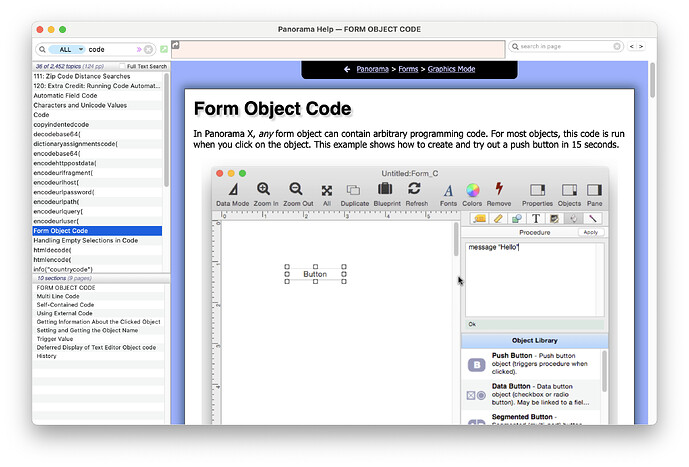
Task: Jump to section 'Setting and Getting the Object Name'
Action: click(98, 330)
